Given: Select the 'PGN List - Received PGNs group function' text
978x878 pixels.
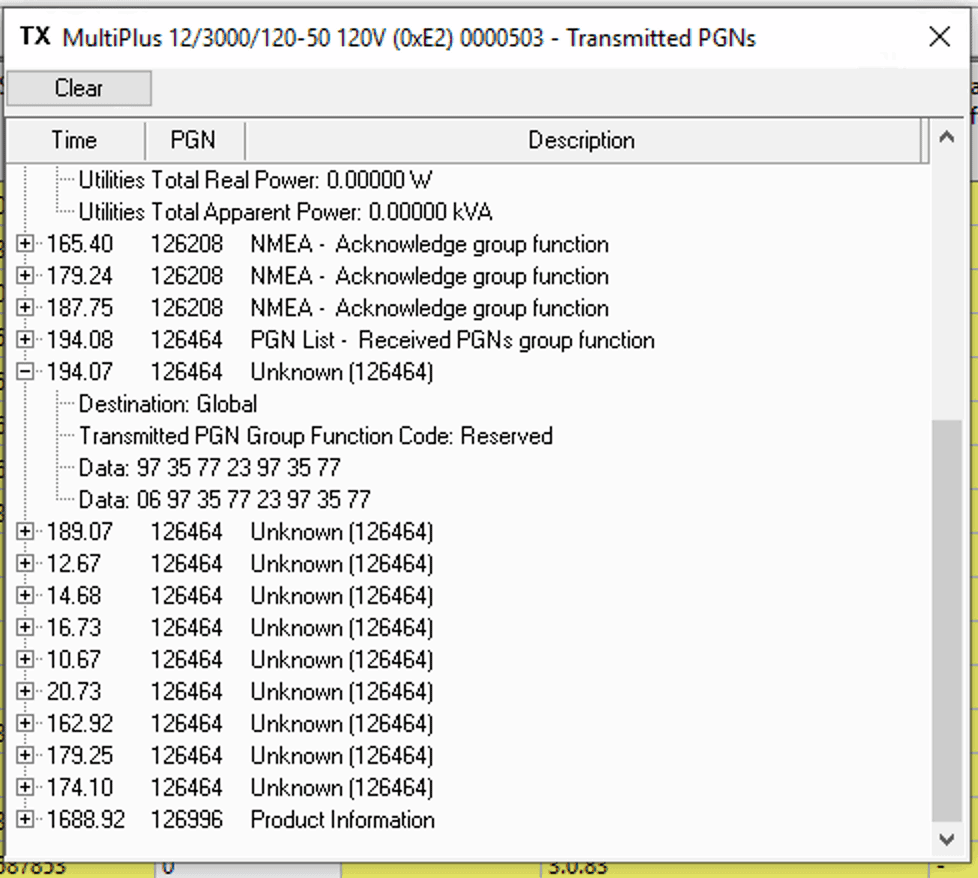Looking at the screenshot, I should point(453,340).
